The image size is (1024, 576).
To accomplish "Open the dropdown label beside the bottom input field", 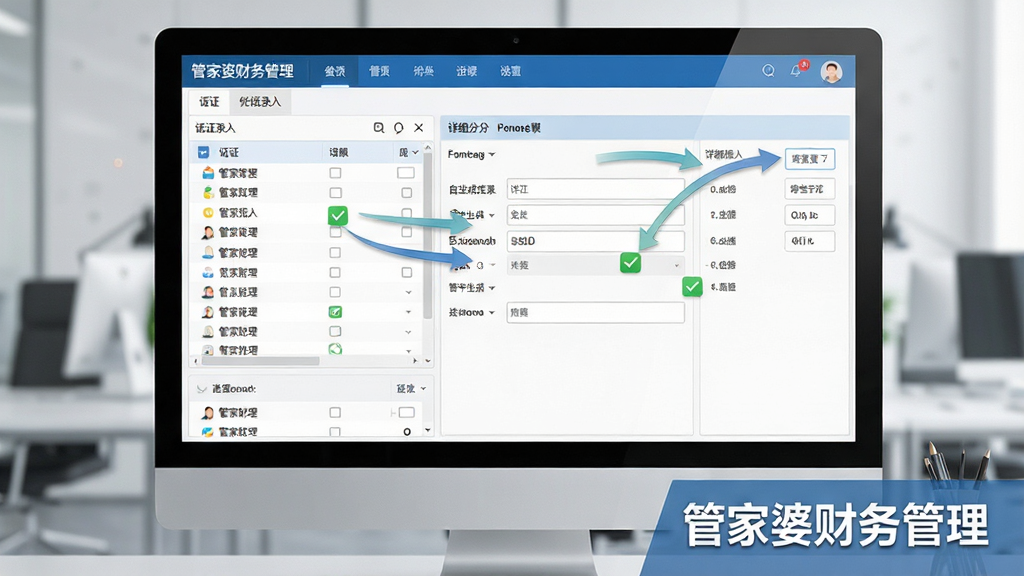I will [472, 313].
